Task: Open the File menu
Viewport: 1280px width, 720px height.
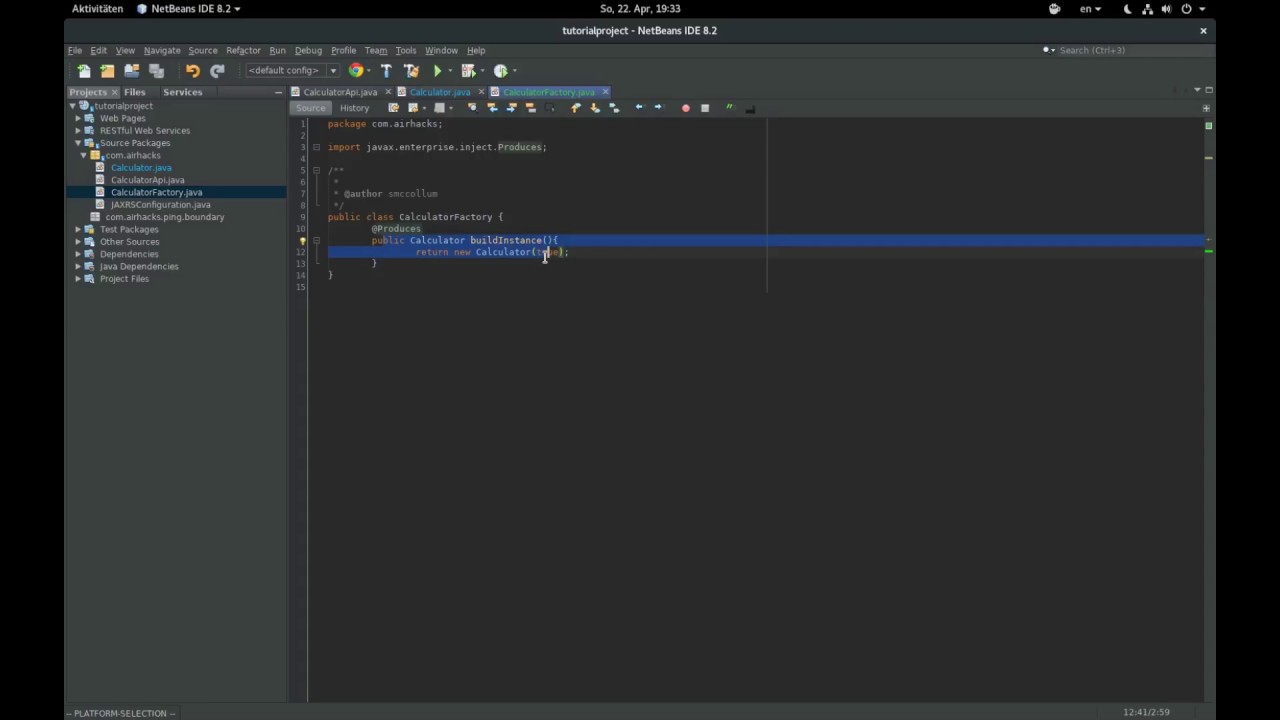Action: [x=75, y=50]
